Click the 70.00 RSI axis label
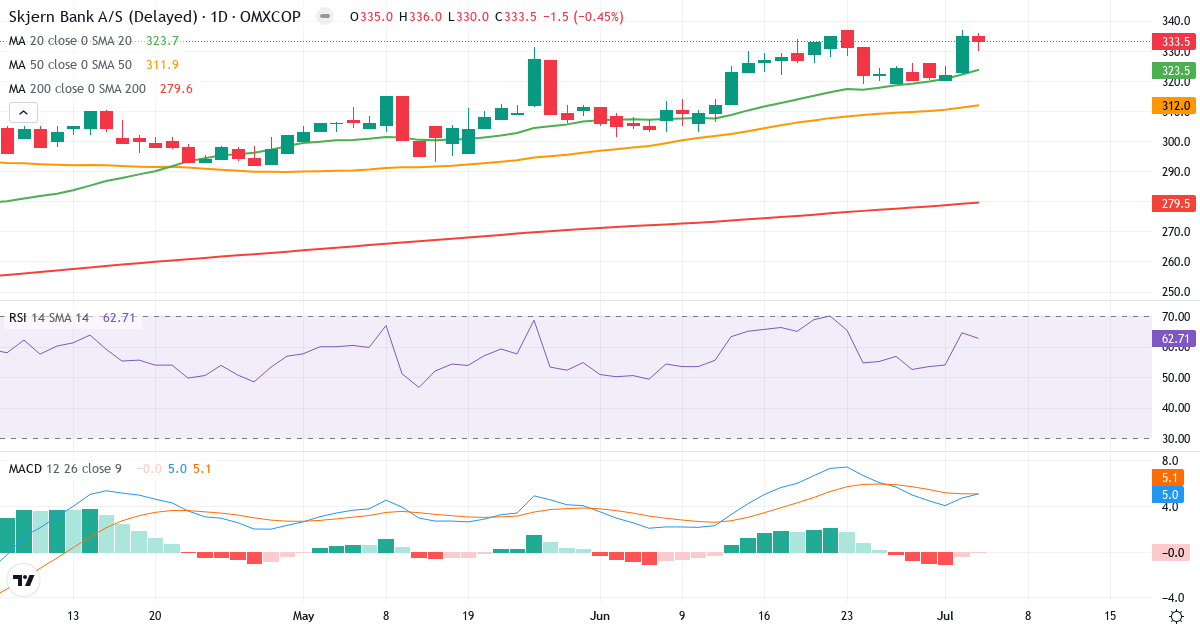1200x630 pixels. (x=1175, y=317)
